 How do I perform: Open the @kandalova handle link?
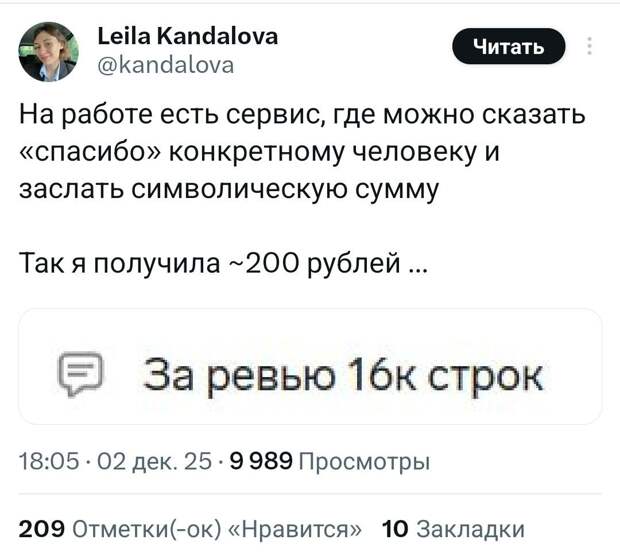point(168,66)
